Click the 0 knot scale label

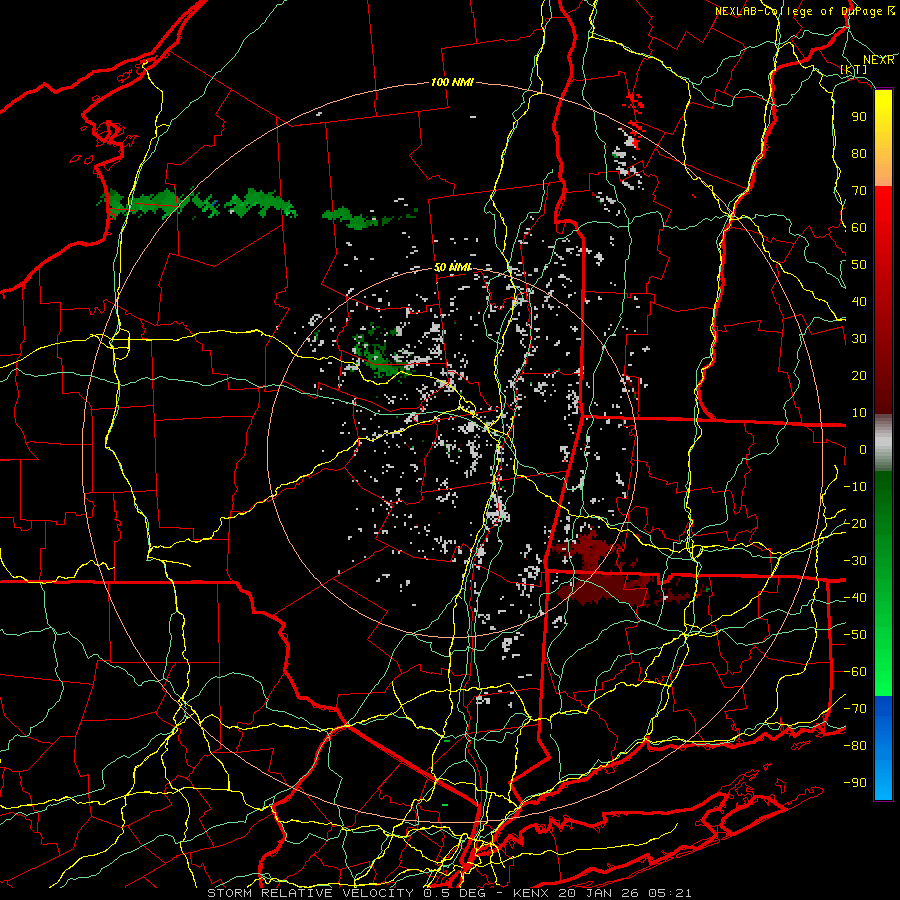tap(863, 449)
